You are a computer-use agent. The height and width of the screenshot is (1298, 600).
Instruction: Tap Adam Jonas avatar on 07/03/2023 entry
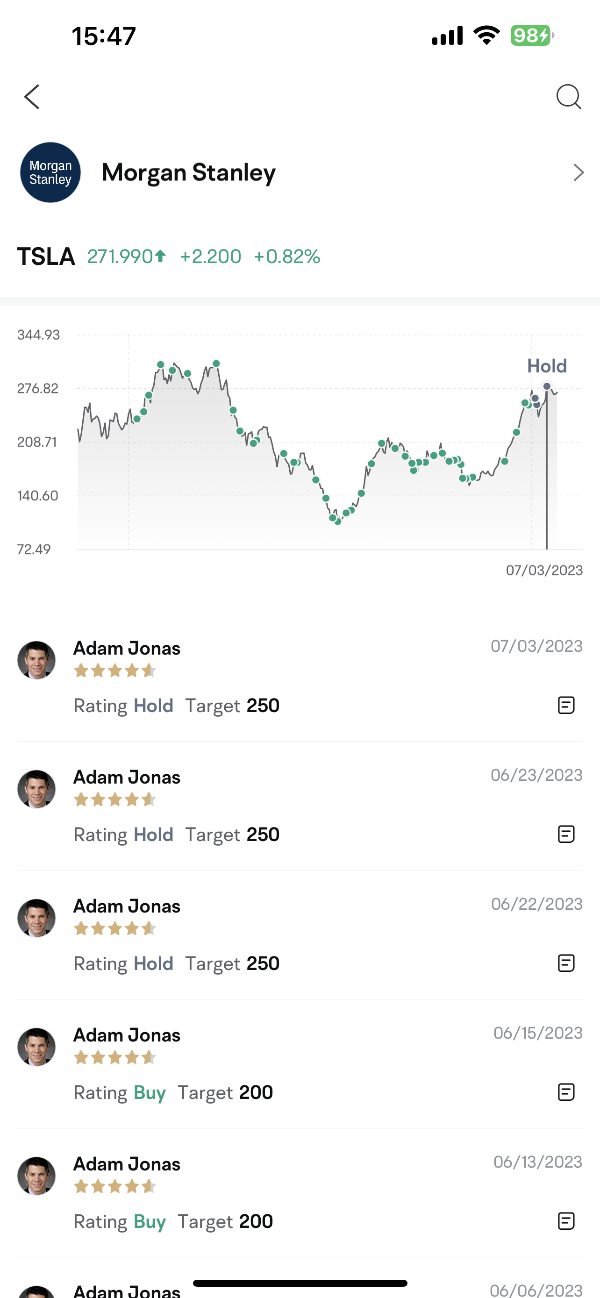click(x=36, y=660)
